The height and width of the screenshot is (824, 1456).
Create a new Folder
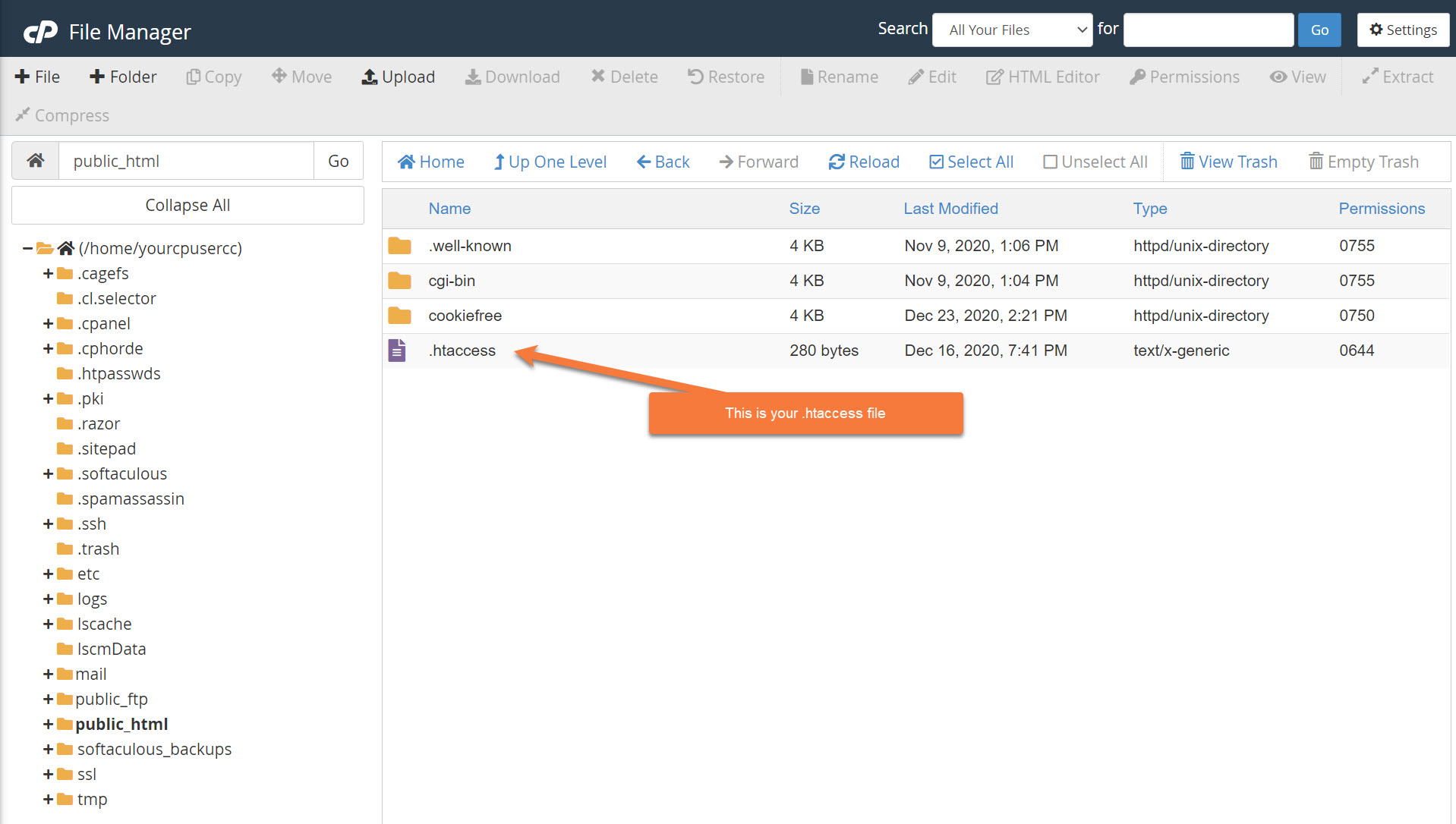(123, 77)
